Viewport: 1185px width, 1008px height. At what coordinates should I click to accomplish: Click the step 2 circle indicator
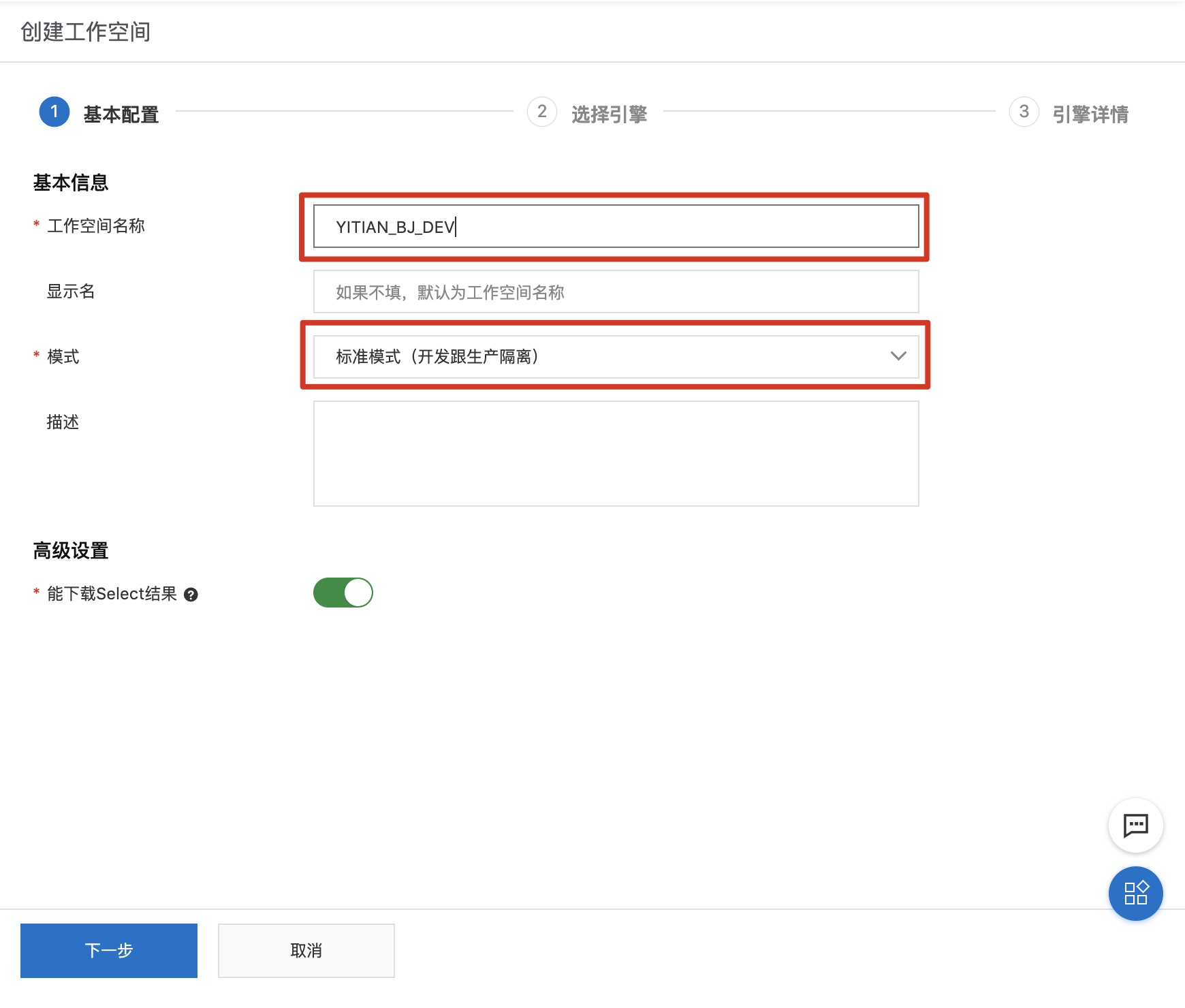point(541,114)
